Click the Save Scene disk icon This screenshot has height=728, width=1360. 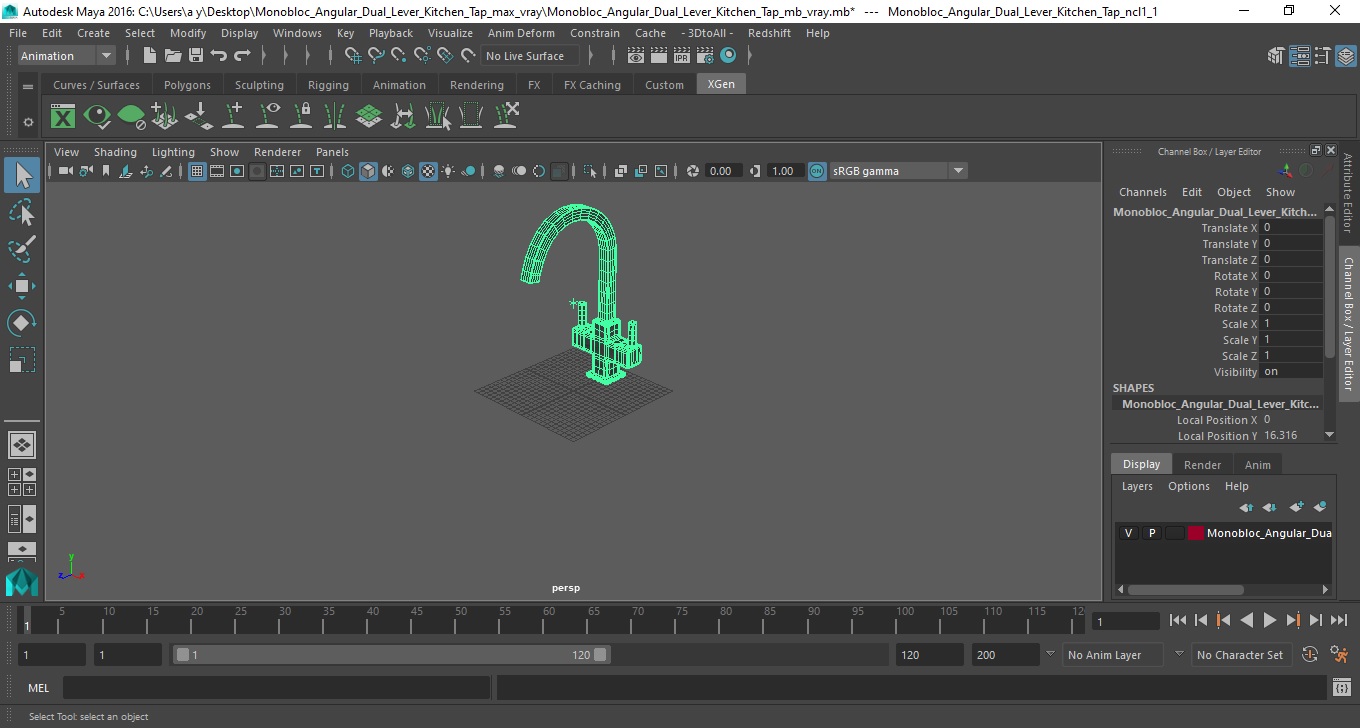point(195,56)
